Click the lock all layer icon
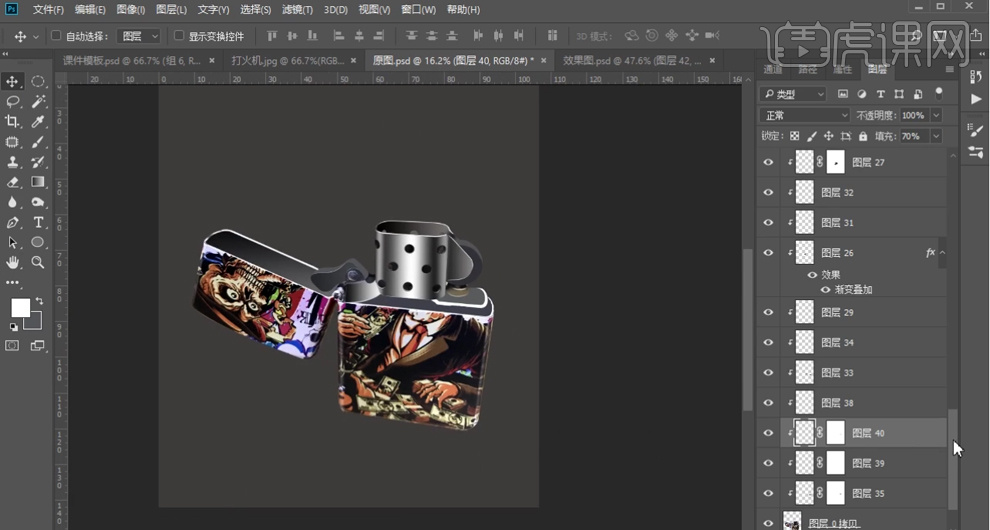 pos(863,136)
